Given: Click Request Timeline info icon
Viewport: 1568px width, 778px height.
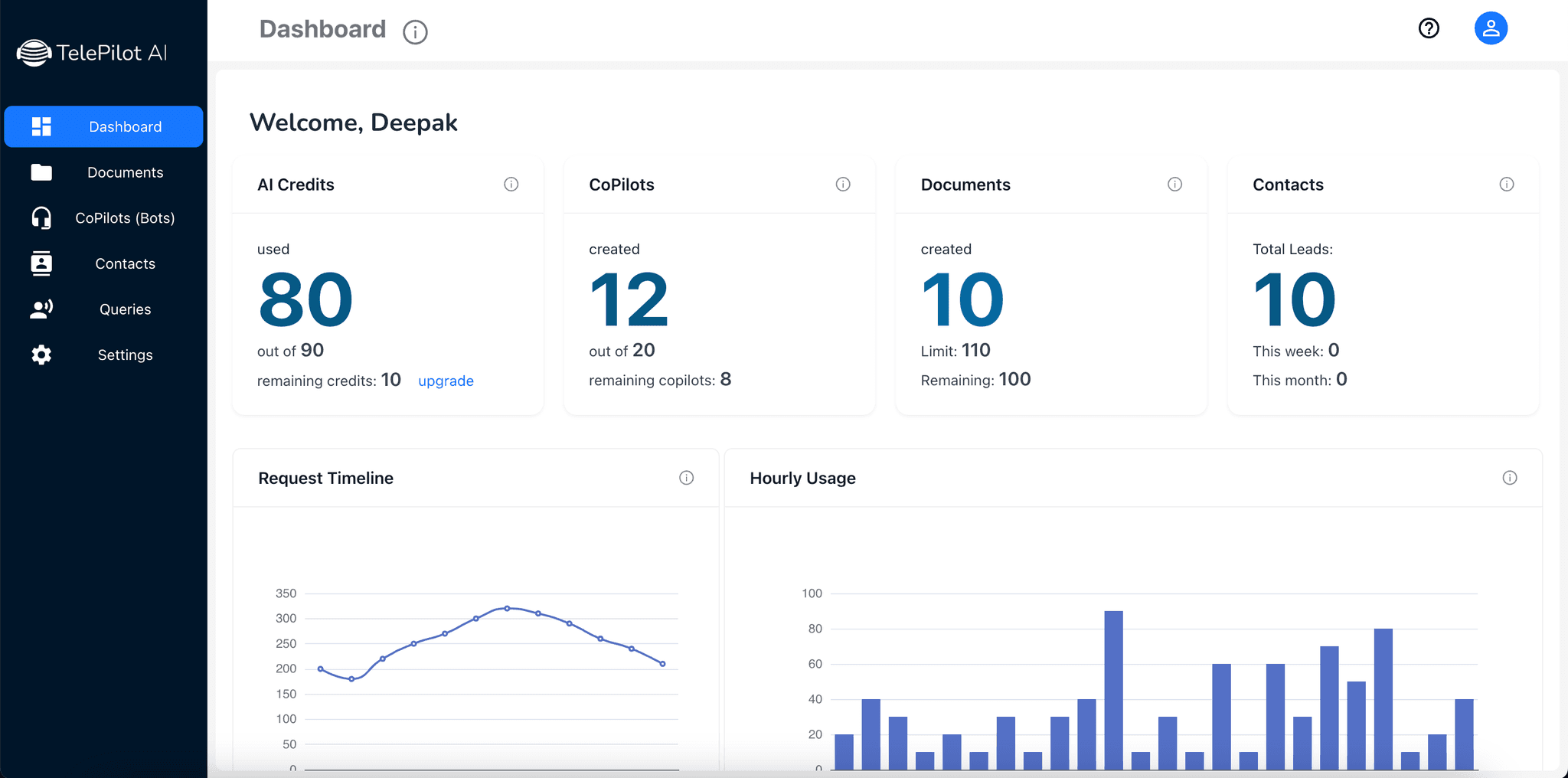Looking at the screenshot, I should tap(687, 478).
